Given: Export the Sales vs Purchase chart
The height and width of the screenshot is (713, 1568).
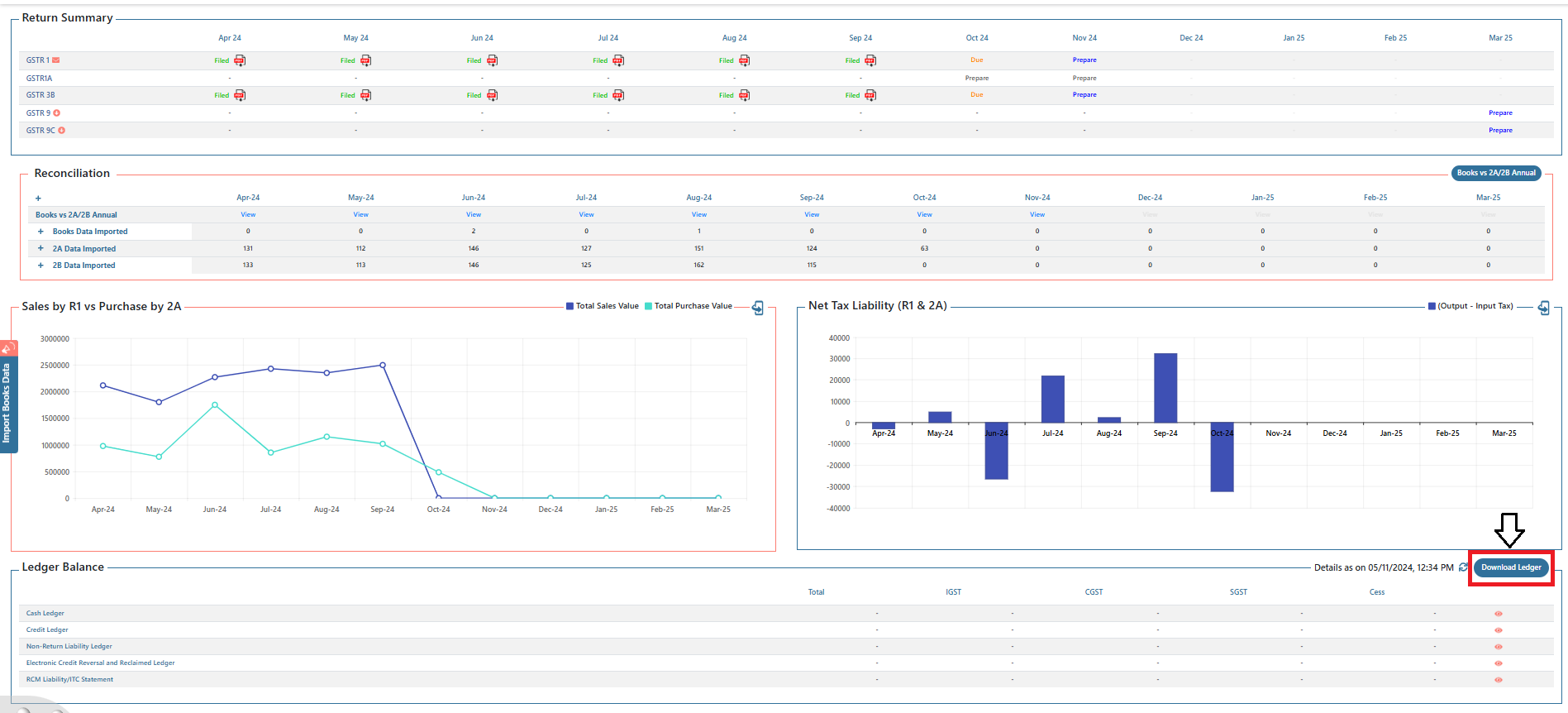Looking at the screenshot, I should tap(758, 308).
